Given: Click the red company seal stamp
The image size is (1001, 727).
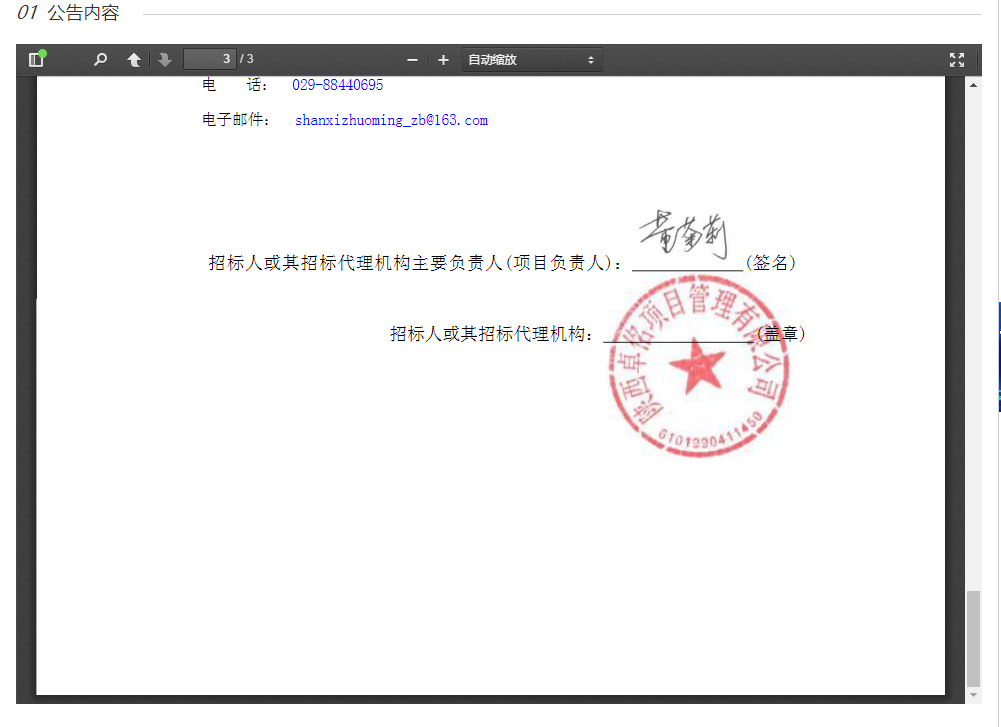Looking at the screenshot, I should (x=697, y=372).
